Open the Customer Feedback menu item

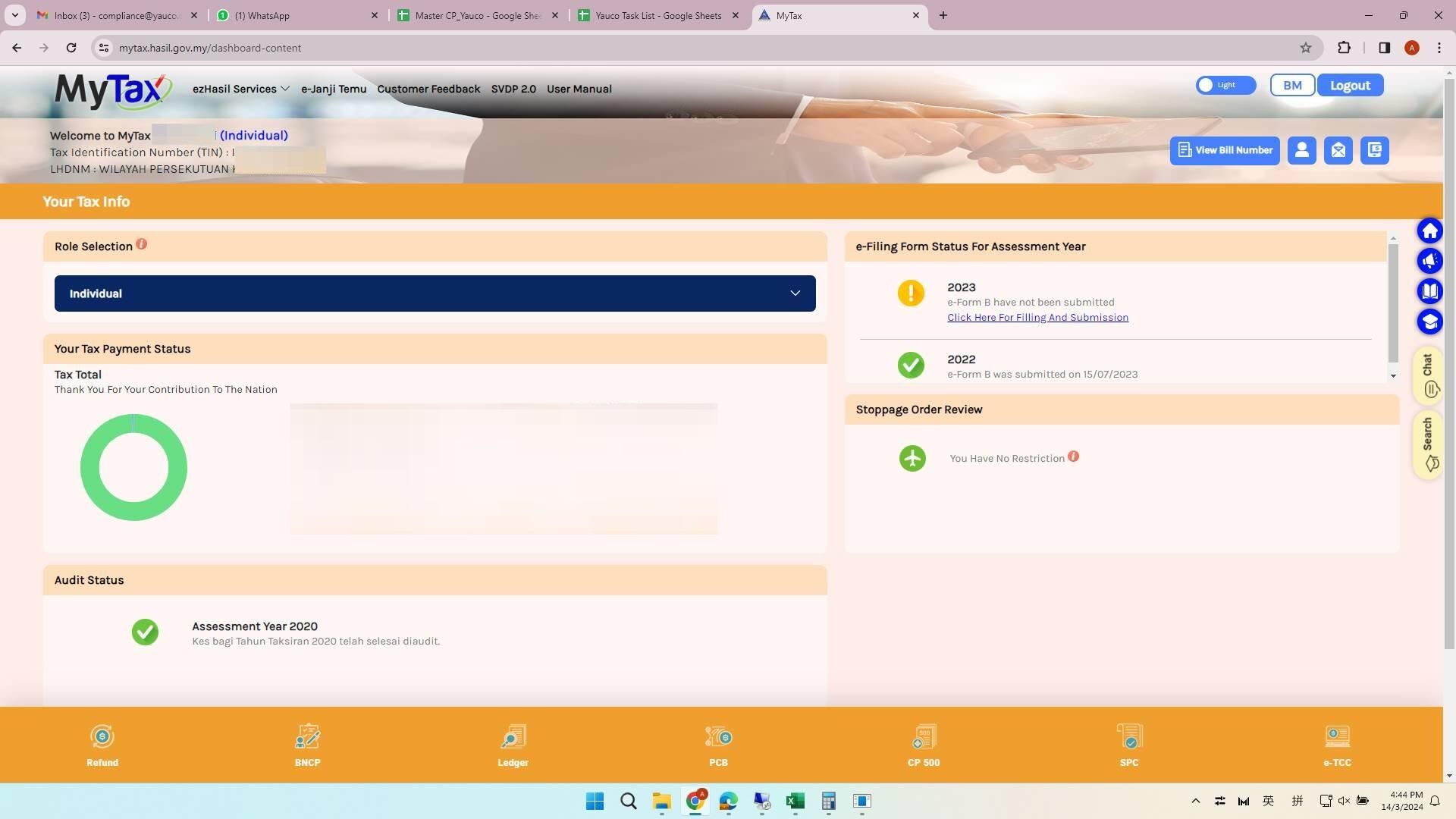click(428, 89)
